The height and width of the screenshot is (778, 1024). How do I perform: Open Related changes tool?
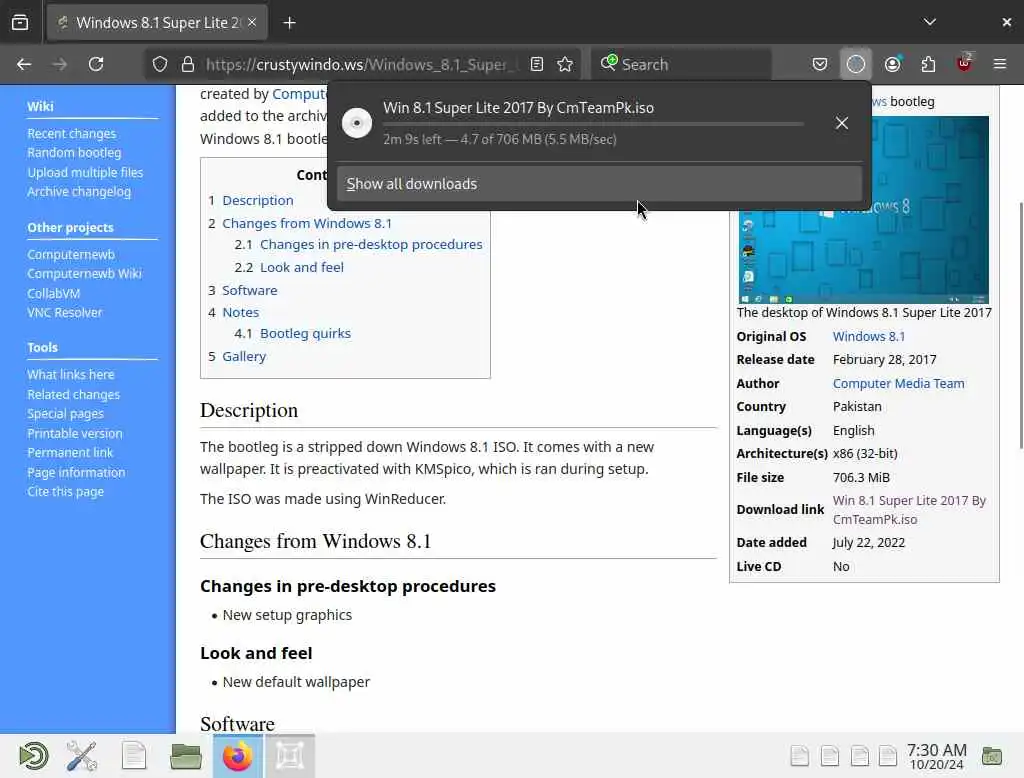[x=73, y=395]
